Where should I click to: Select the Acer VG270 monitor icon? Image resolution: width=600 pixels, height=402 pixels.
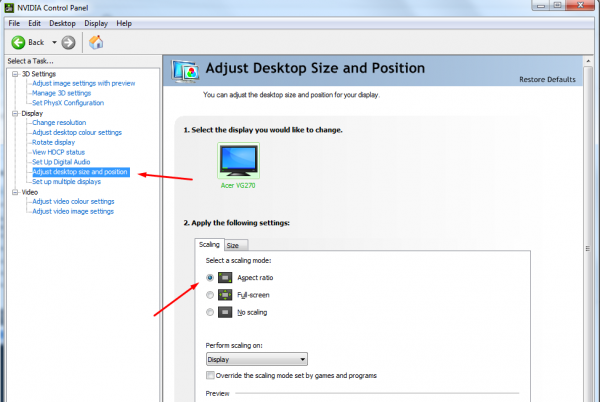click(x=239, y=160)
